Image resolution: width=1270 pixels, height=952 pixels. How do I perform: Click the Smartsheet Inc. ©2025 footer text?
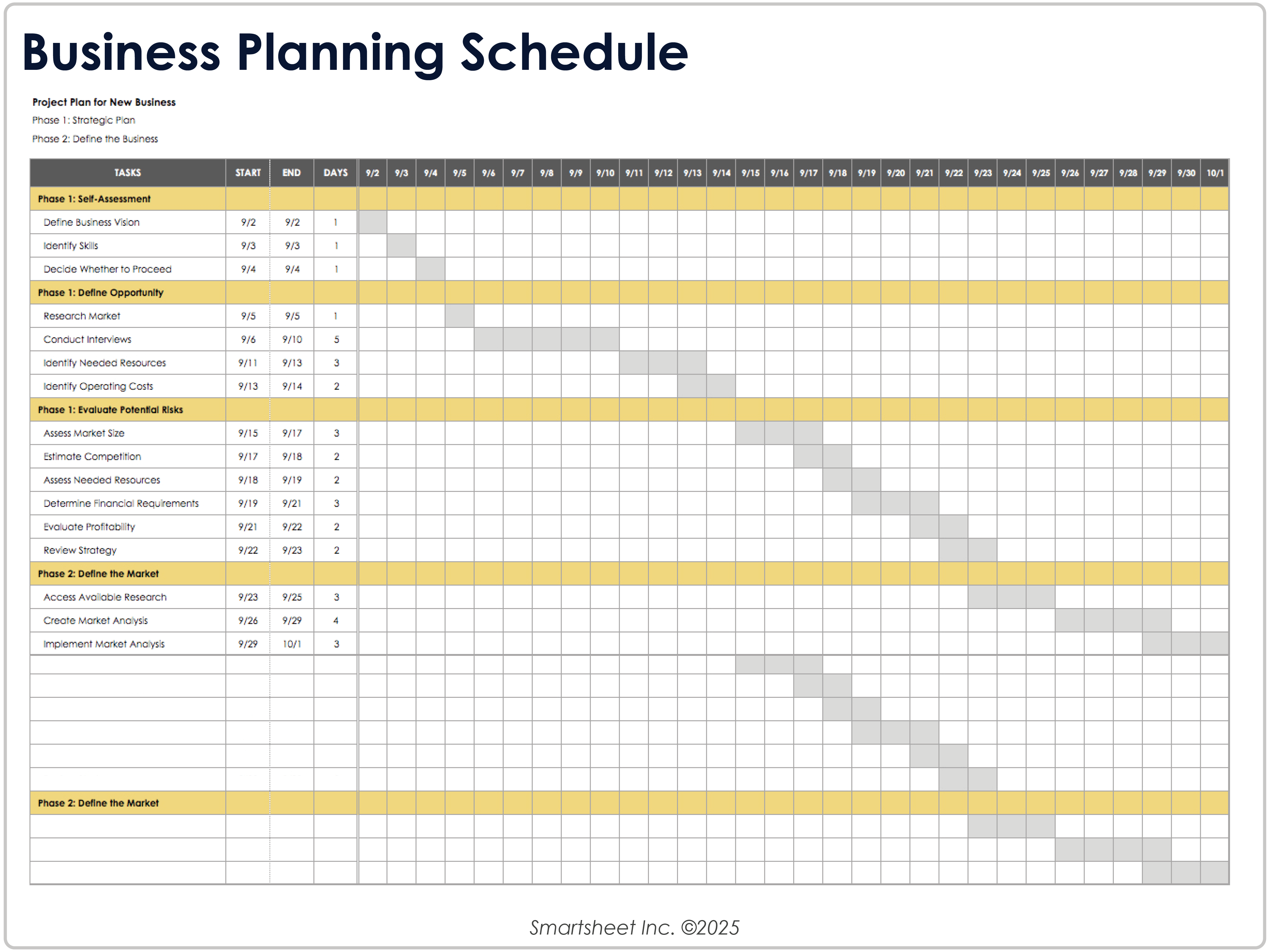pyautogui.click(x=634, y=927)
